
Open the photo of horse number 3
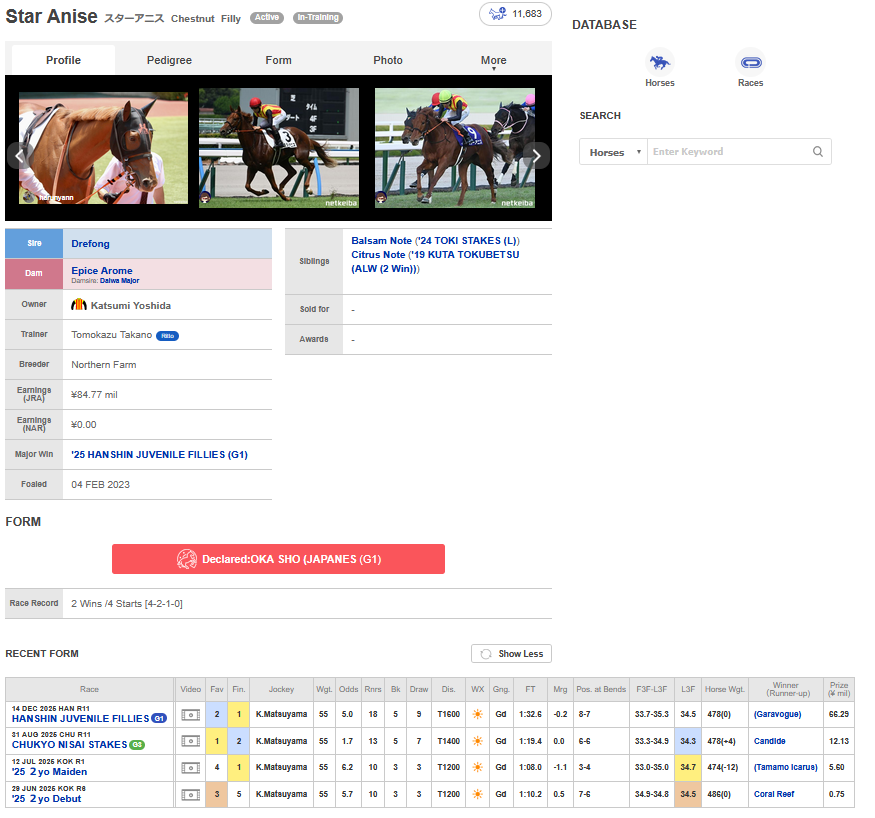278,148
